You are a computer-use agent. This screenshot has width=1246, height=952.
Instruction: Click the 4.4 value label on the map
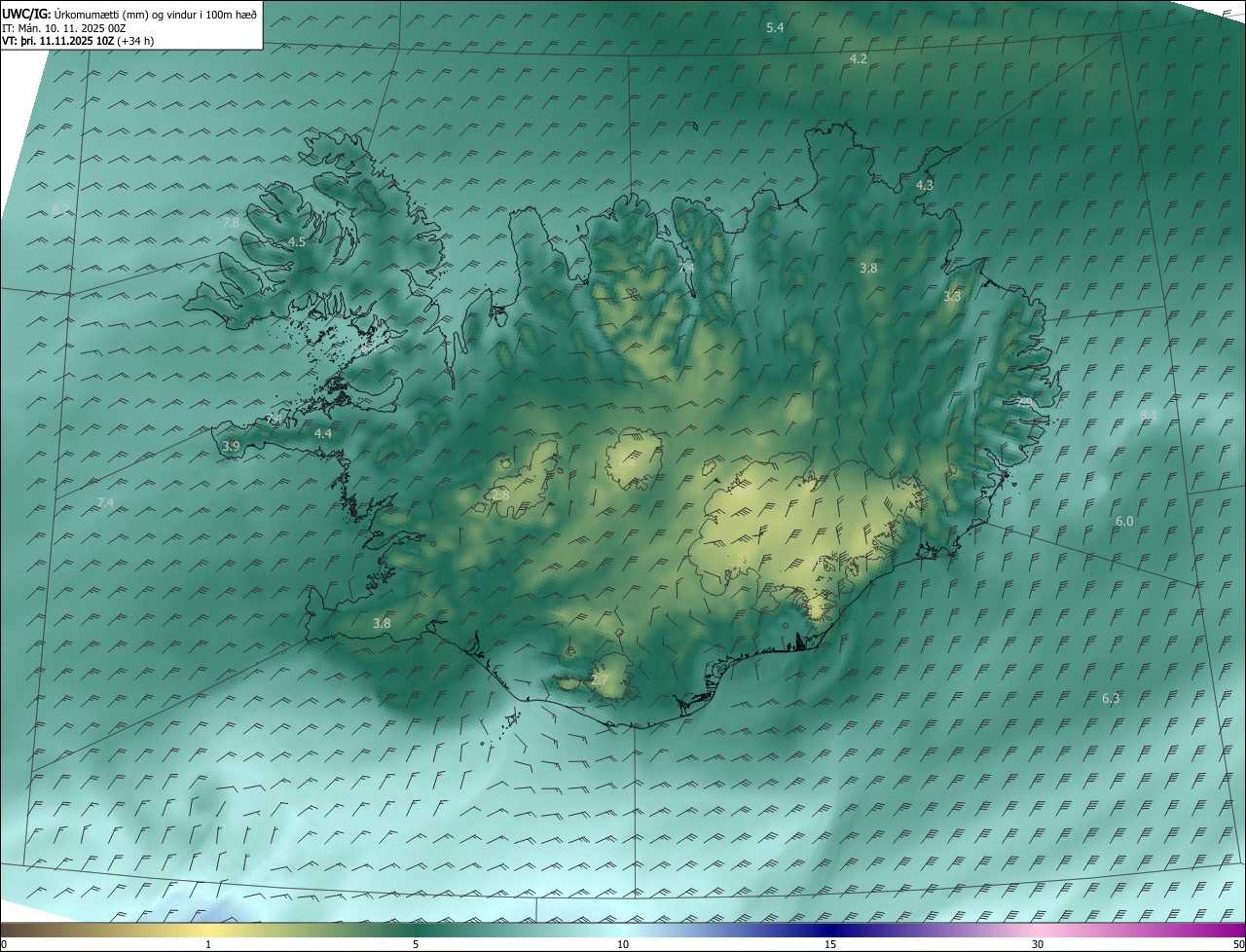323,434
